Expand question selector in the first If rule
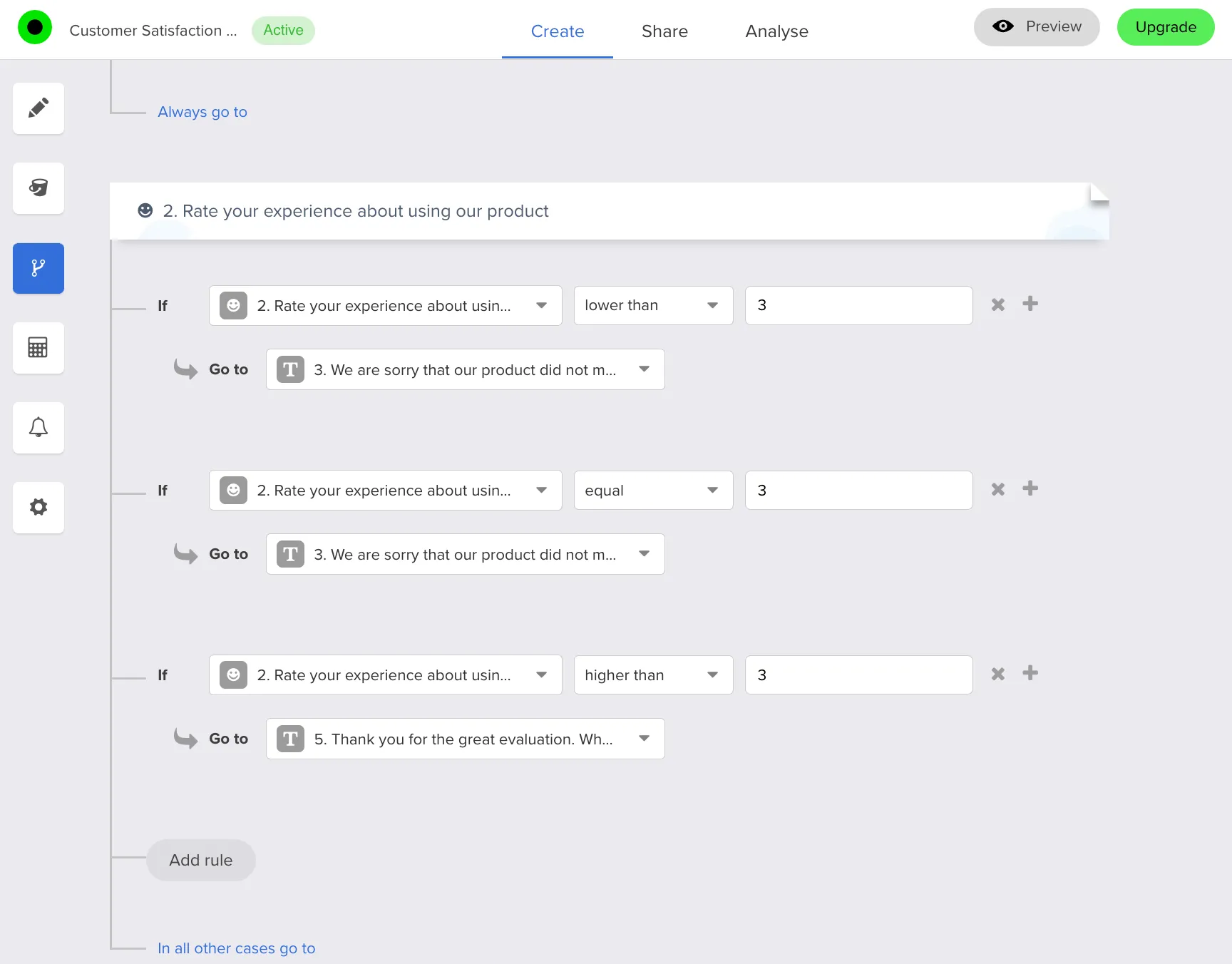The width and height of the screenshot is (1232, 964). point(385,306)
